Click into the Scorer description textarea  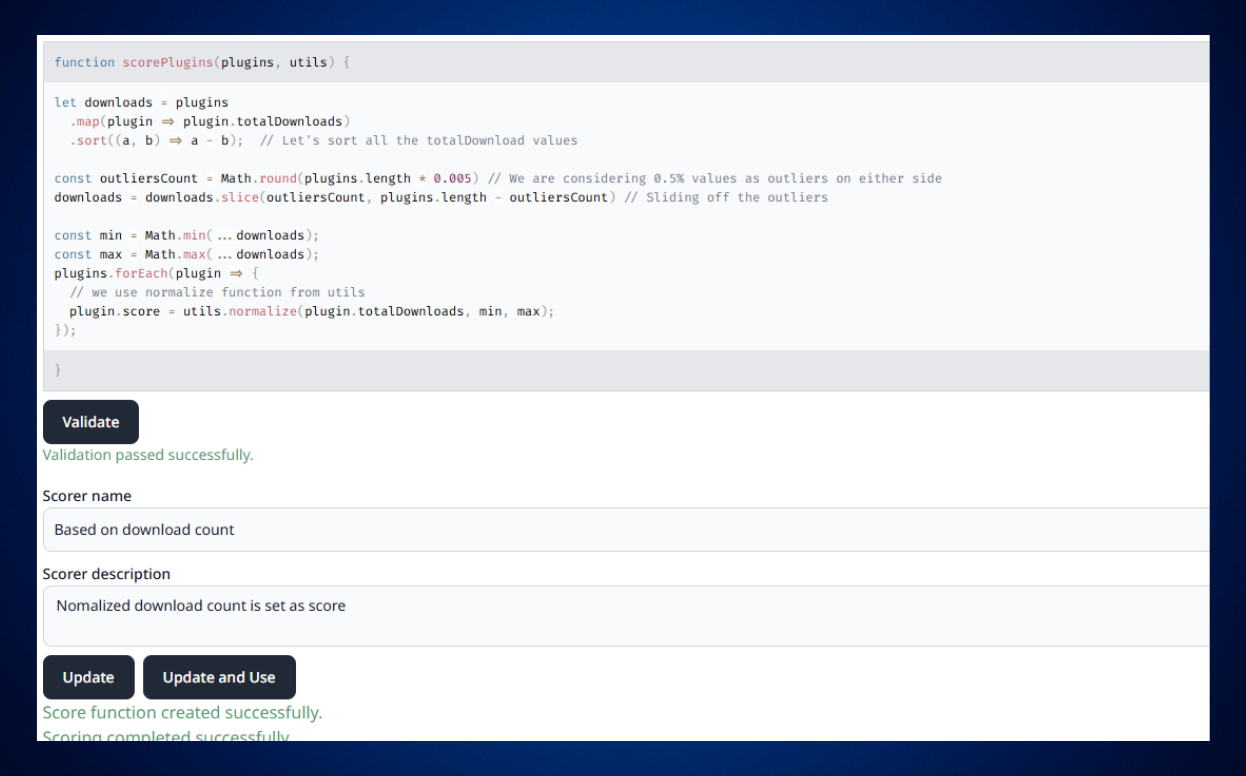[x=625, y=616]
